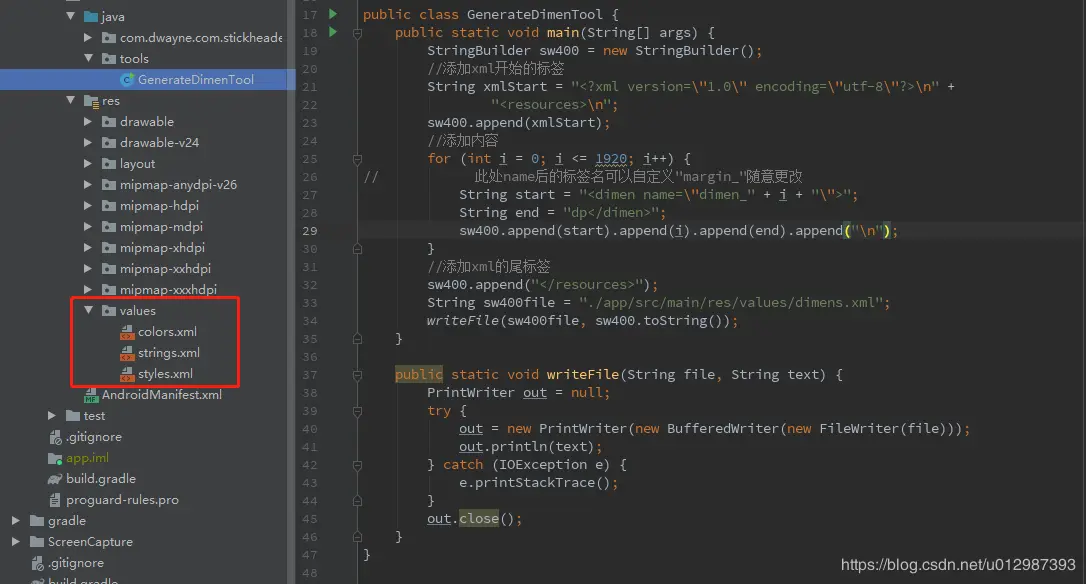Fold the for loop at line 25
1086x584 pixels.
pos(357,159)
